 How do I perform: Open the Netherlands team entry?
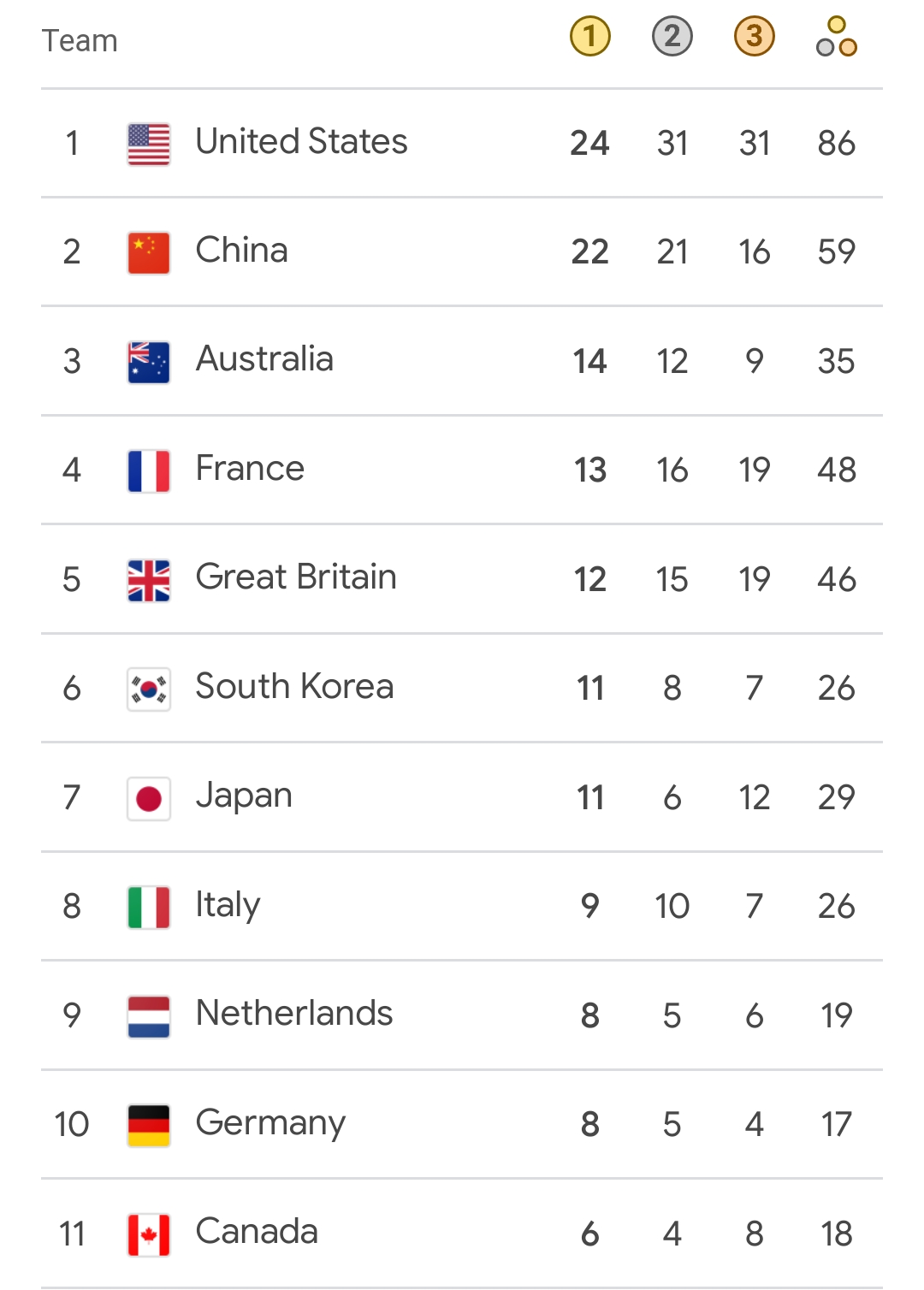point(294,1014)
